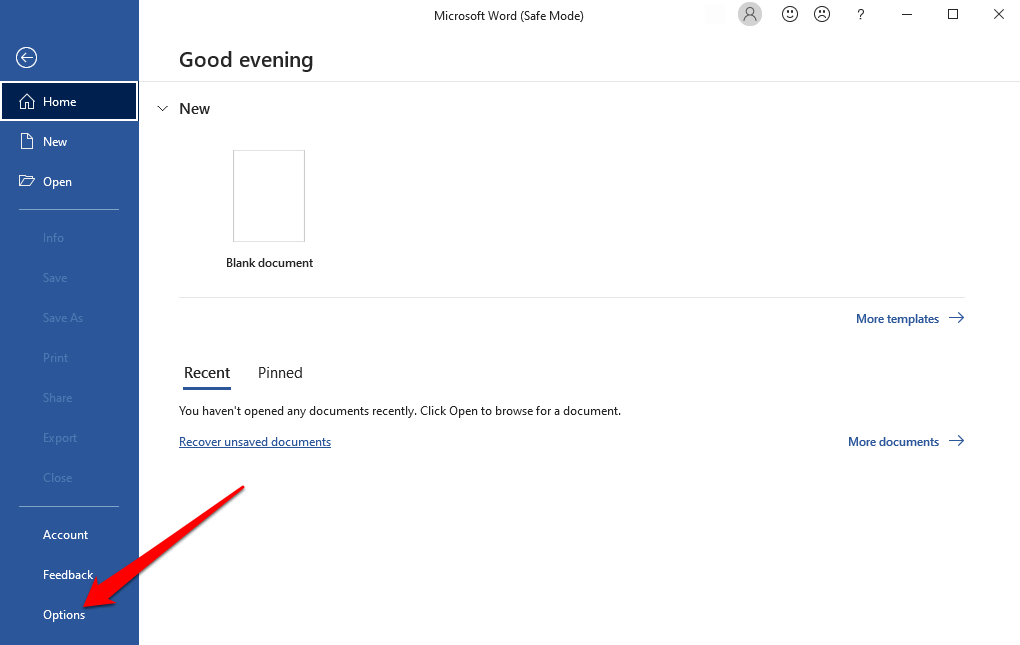Click the Open folder icon
Viewport: 1020px width, 645px height.
27,182
